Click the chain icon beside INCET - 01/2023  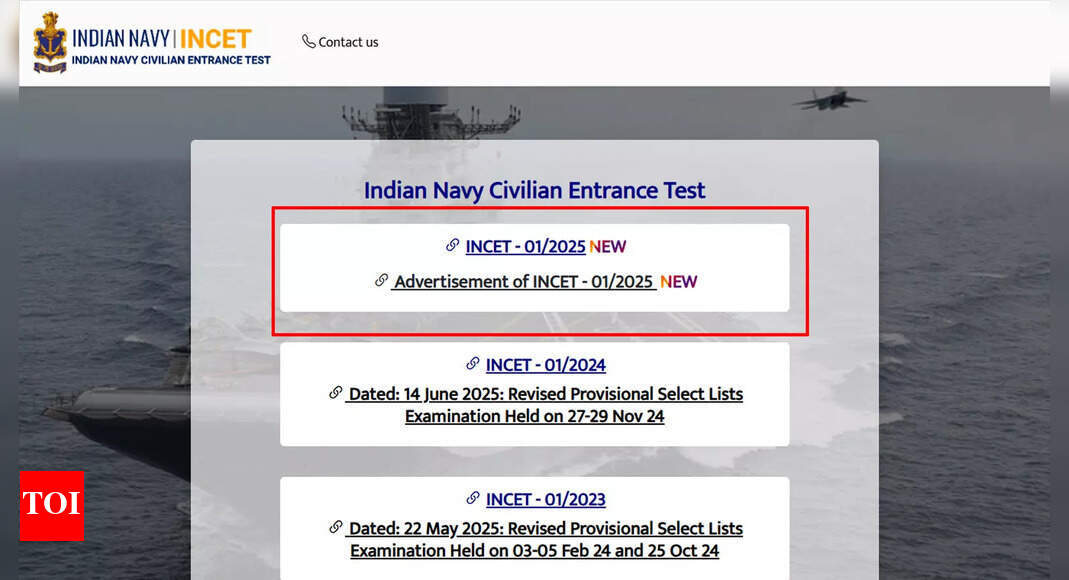(472, 498)
